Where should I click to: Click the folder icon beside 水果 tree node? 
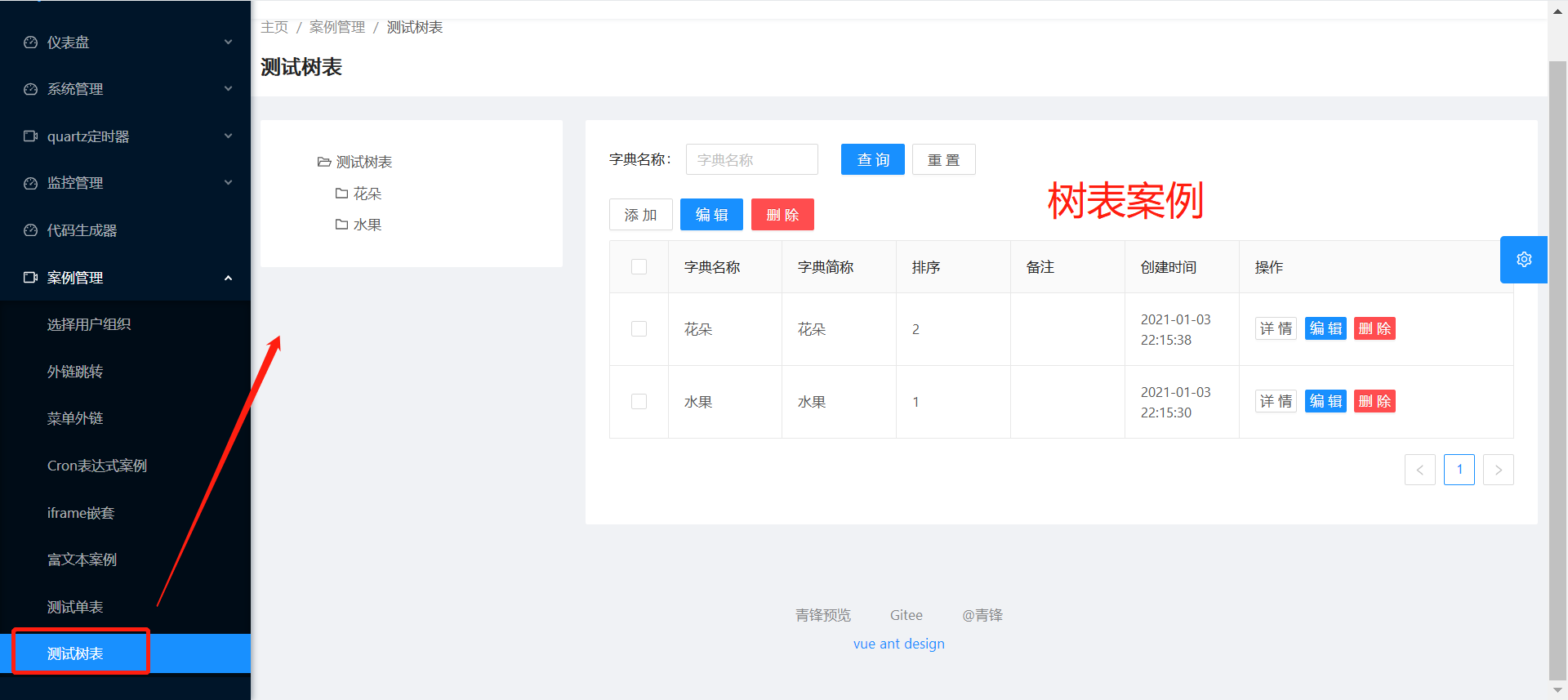coord(341,225)
